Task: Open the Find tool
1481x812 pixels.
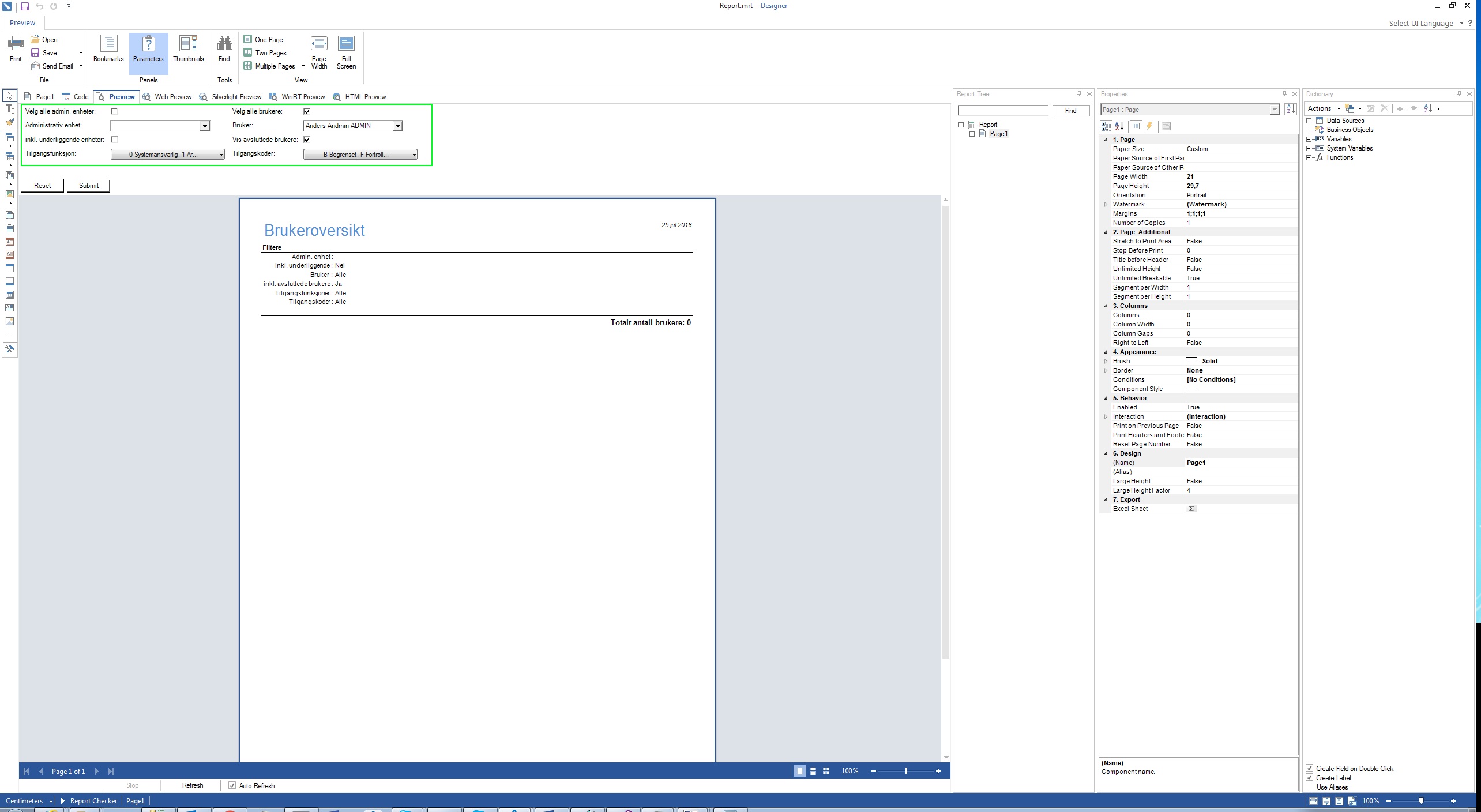Action: tap(224, 49)
